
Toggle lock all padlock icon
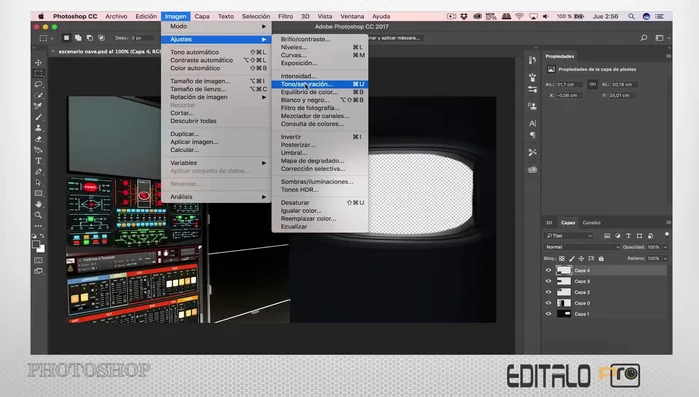pyautogui.click(x=601, y=258)
